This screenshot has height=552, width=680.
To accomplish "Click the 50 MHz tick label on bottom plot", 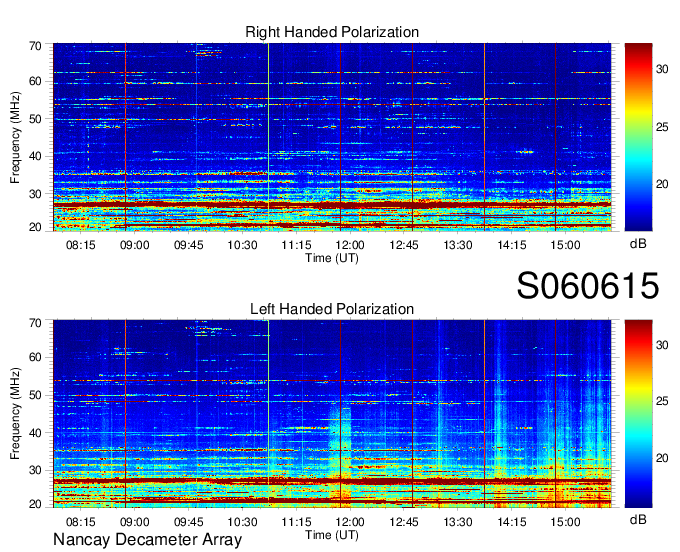I will 35,395.
